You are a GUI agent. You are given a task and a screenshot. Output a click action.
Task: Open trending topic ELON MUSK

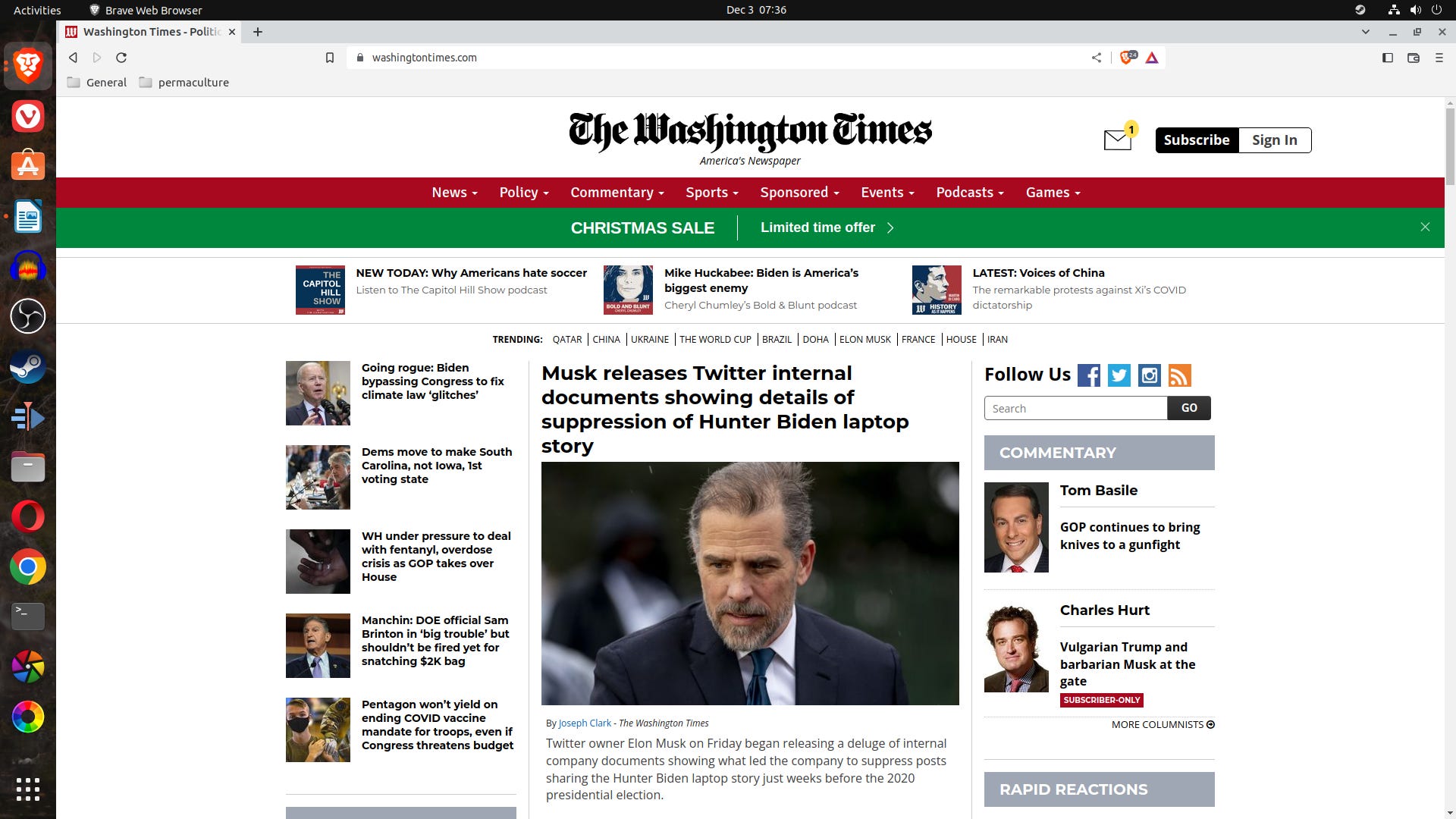pyautogui.click(x=865, y=340)
